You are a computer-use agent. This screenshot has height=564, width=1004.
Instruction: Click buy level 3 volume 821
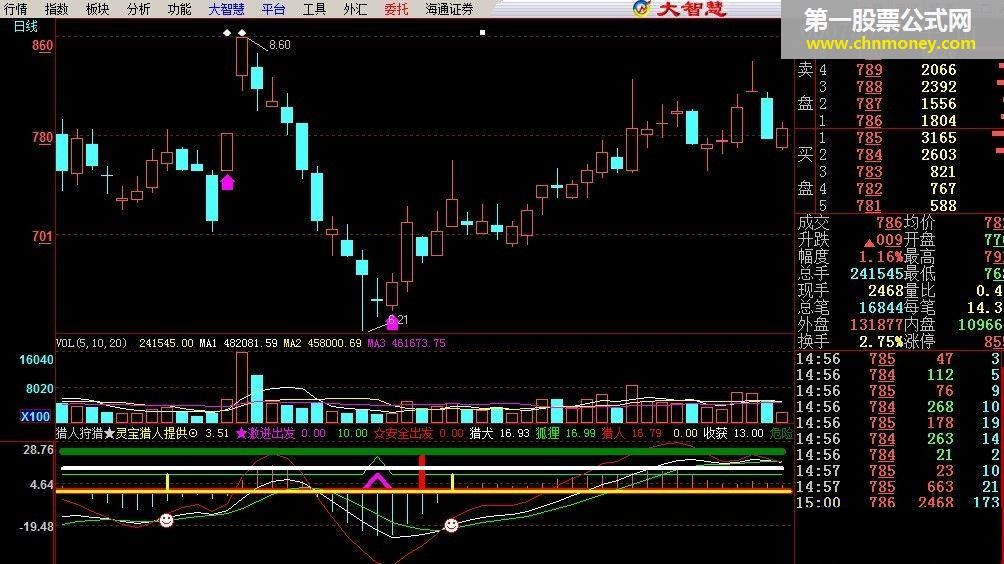943,172
